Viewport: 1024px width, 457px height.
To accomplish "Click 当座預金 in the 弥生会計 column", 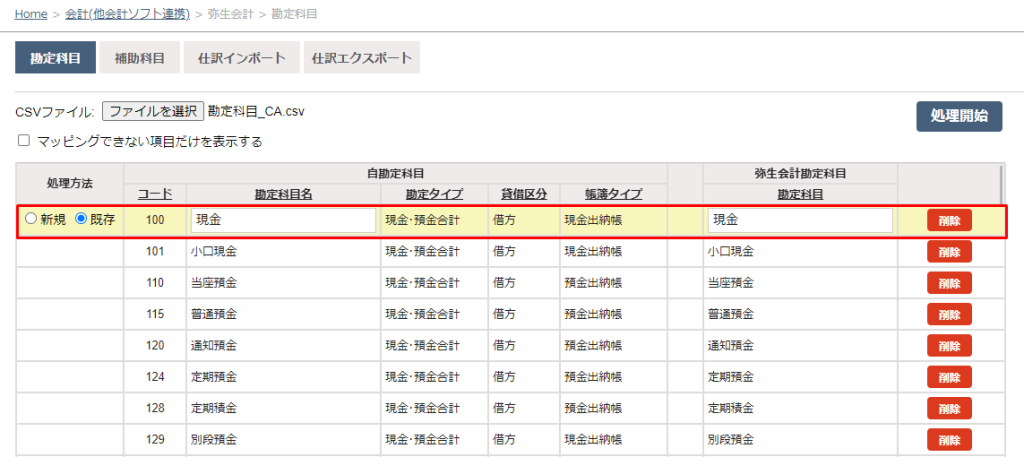I will [731, 283].
